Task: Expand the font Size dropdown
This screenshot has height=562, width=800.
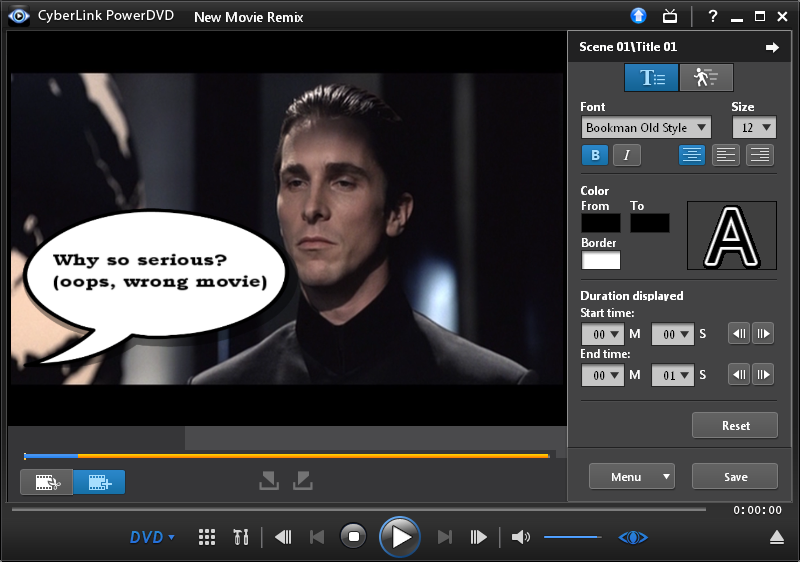Action: click(x=754, y=127)
